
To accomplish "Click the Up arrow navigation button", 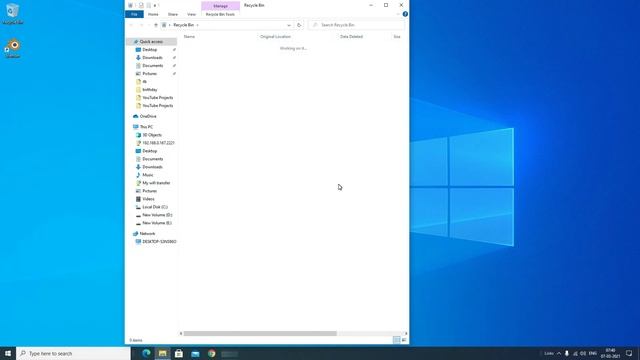I will (156, 25).
